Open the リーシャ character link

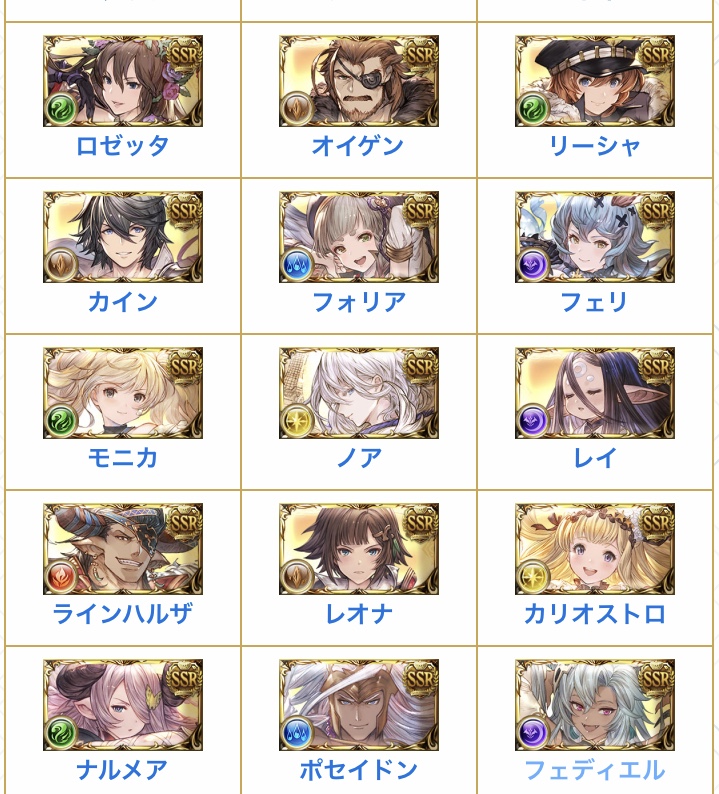coord(594,146)
